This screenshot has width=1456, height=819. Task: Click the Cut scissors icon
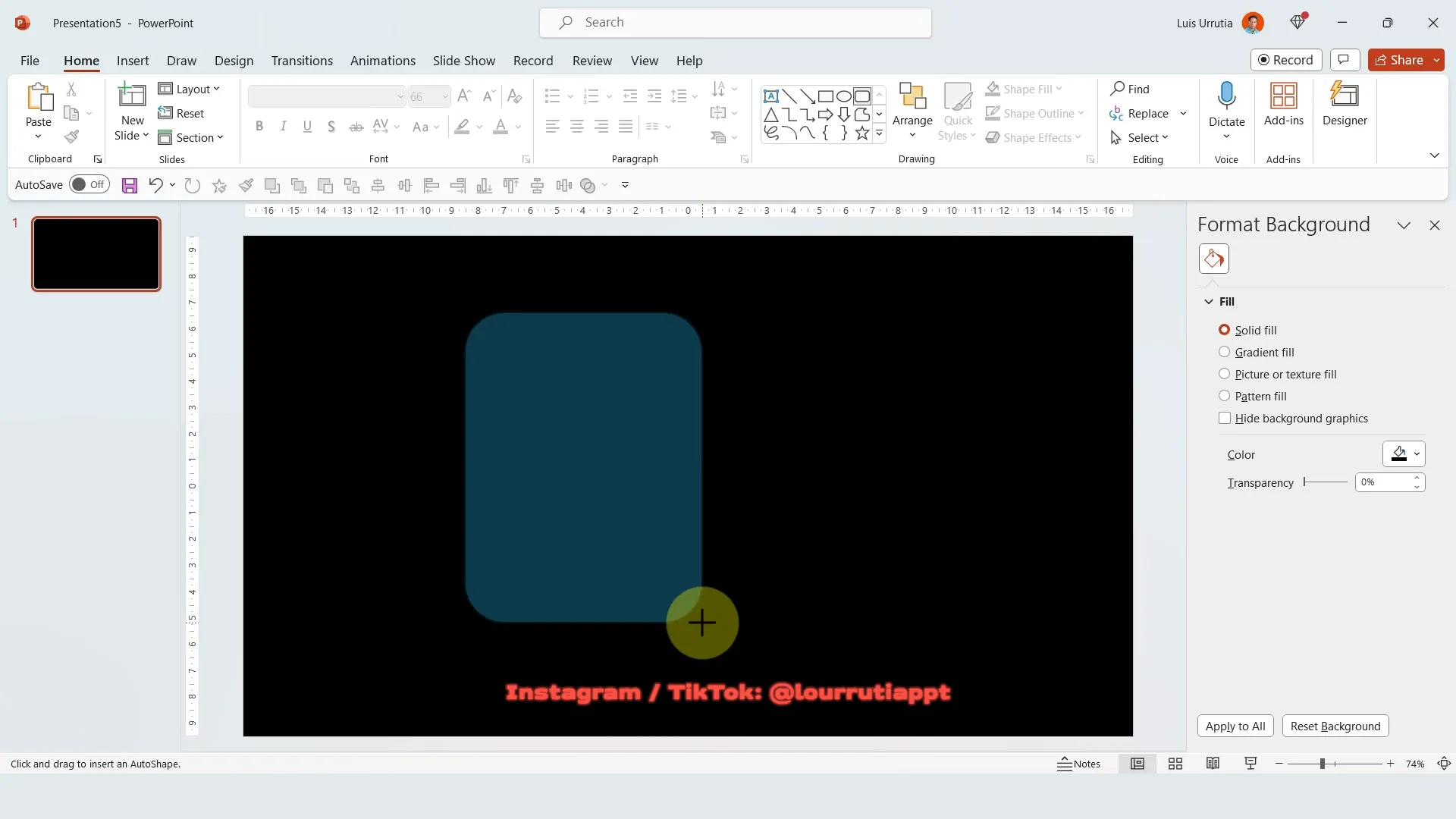tap(71, 89)
